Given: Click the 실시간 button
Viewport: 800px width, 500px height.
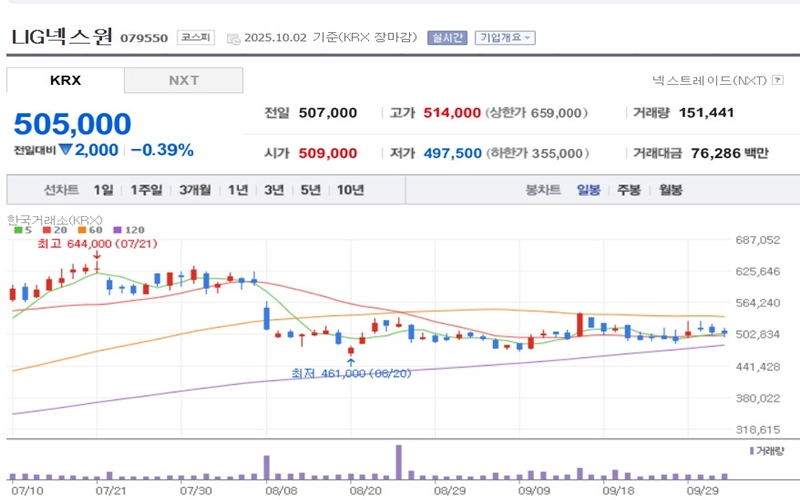Looking at the screenshot, I should (x=447, y=38).
